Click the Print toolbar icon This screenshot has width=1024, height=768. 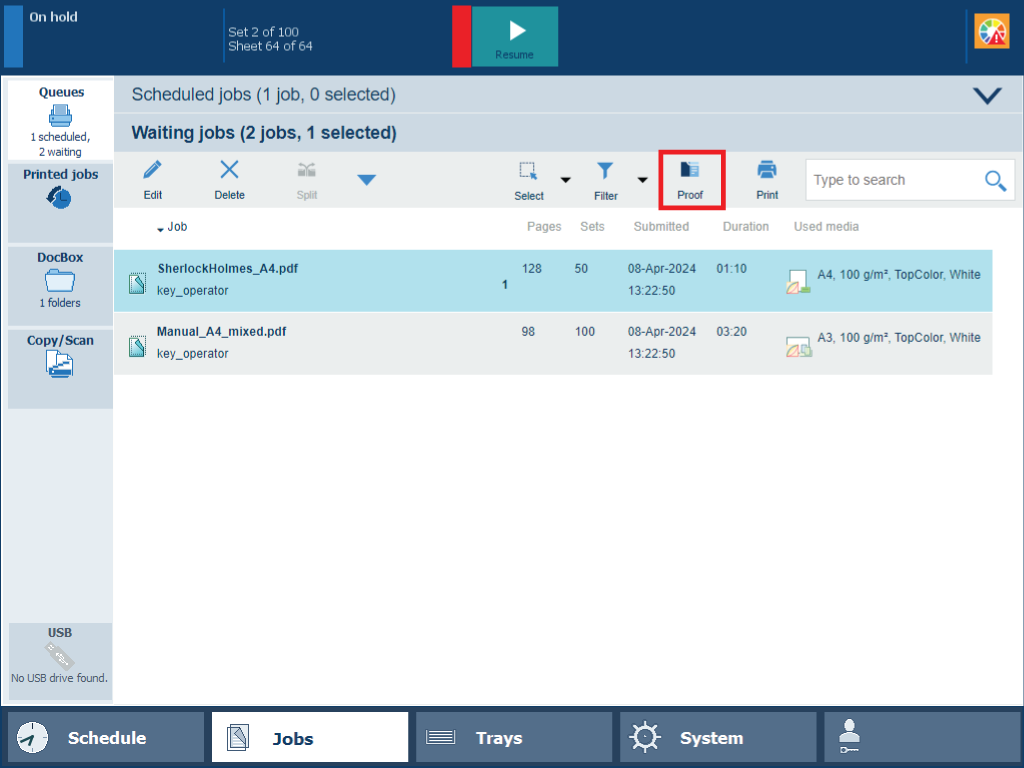[767, 179]
